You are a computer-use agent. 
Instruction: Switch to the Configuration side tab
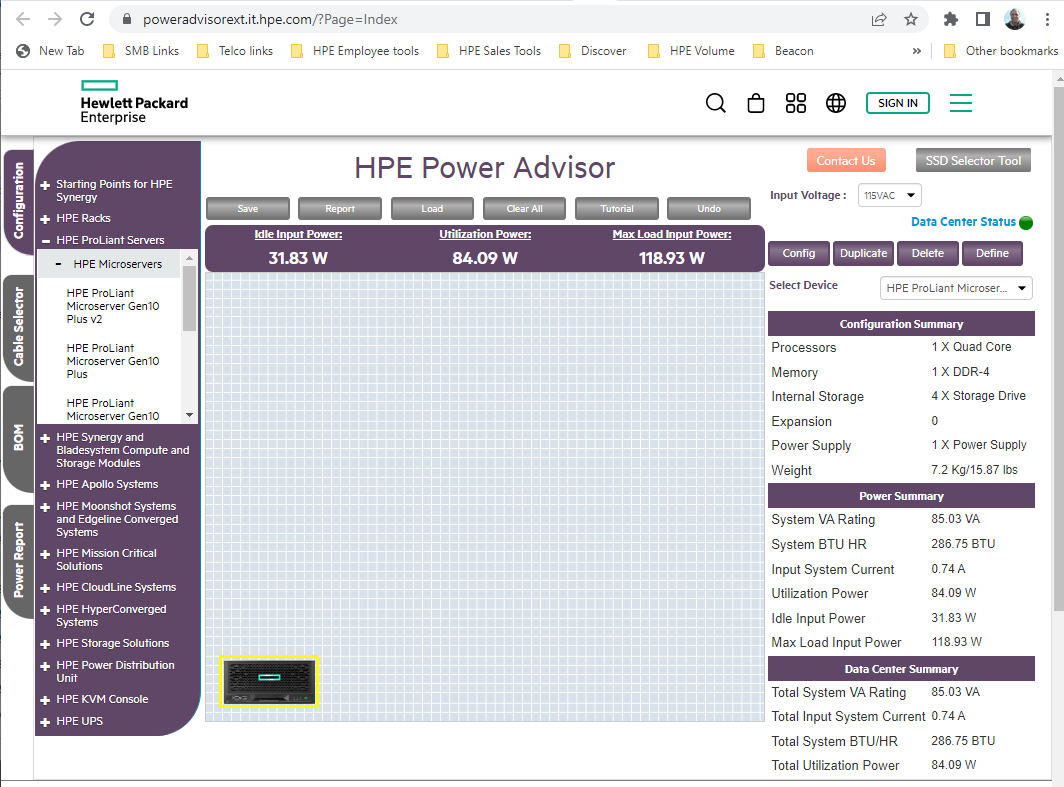(x=18, y=201)
